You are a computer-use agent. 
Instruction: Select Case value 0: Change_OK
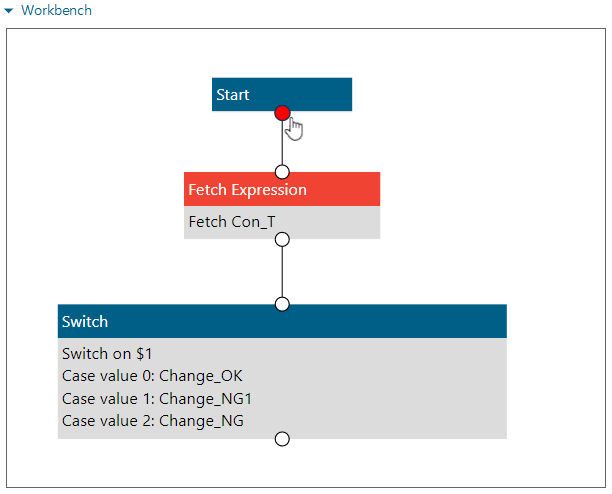pyautogui.click(x=152, y=376)
